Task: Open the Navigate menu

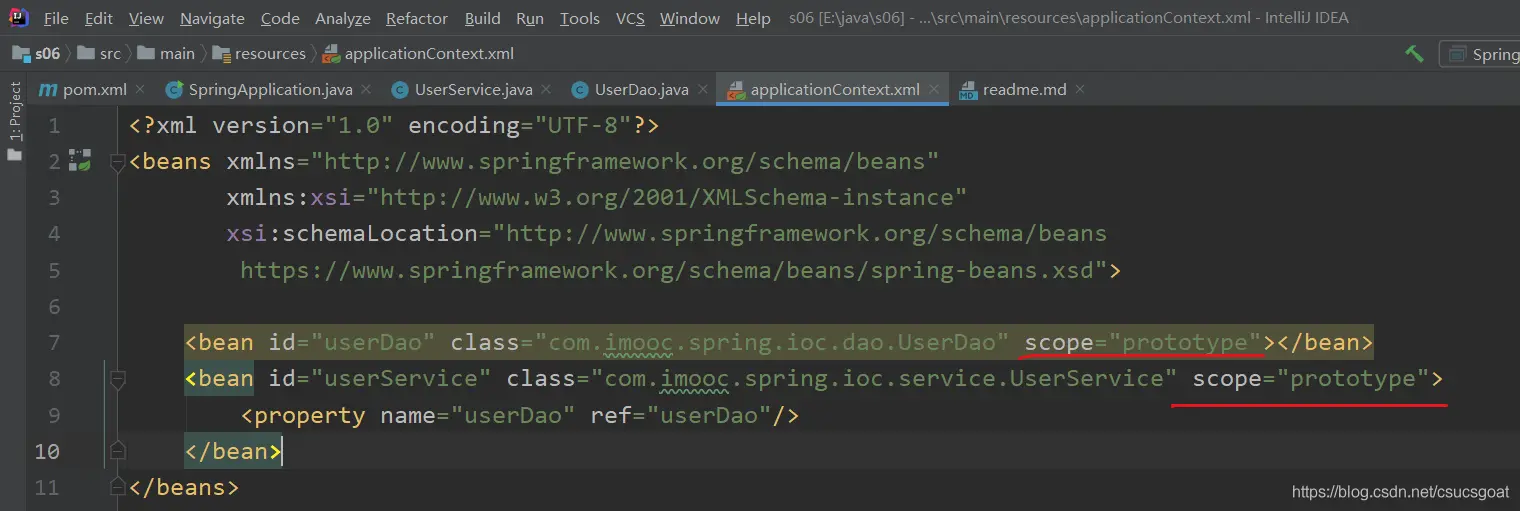Action: [x=212, y=18]
